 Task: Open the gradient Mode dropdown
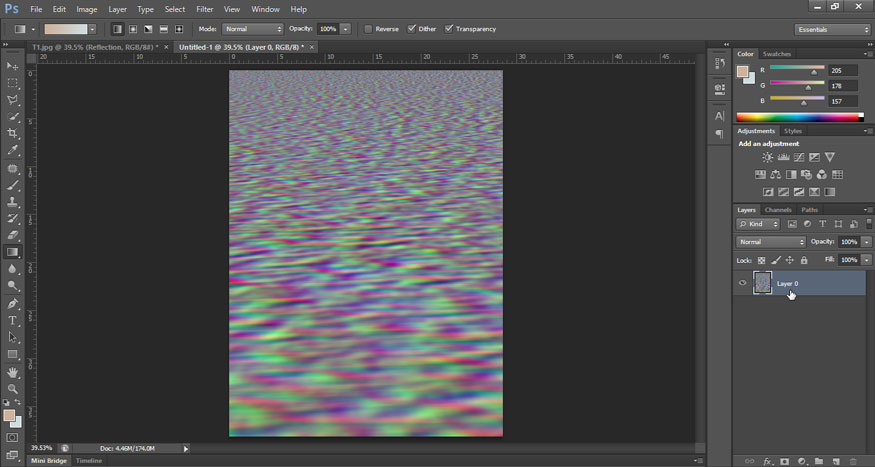[x=253, y=29]
